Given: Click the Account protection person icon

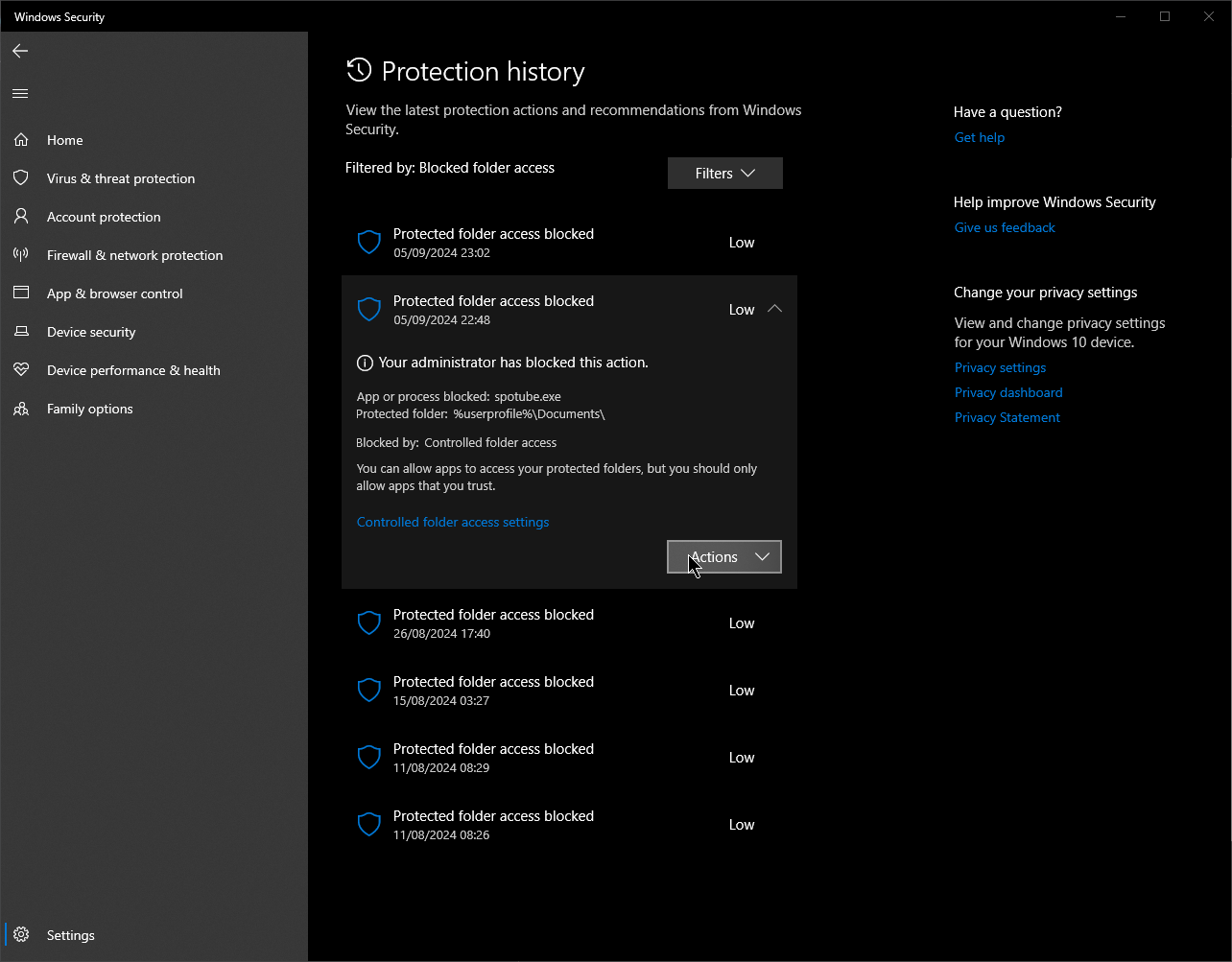Looking at the screenshot, I should pyautogui.click(x=21, y=217).
